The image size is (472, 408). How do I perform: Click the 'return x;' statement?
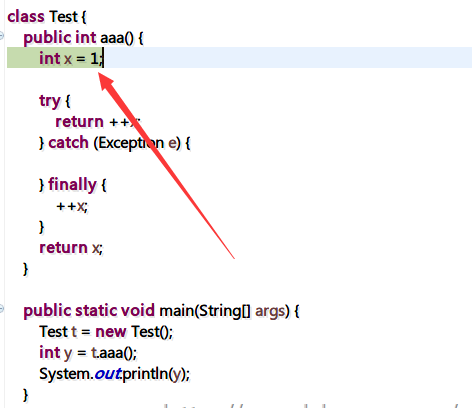71,248
